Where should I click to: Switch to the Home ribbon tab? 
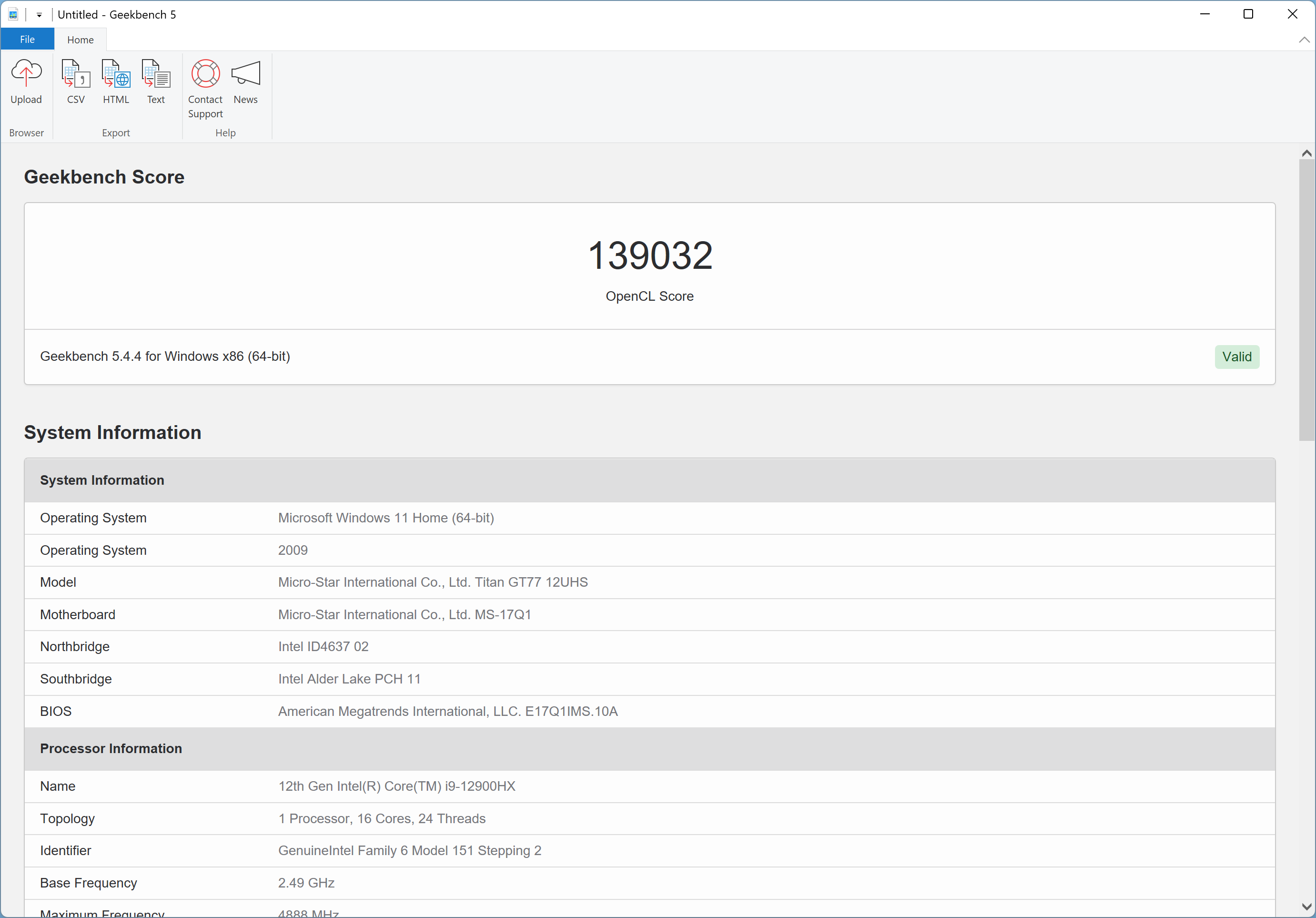(80, 40)
